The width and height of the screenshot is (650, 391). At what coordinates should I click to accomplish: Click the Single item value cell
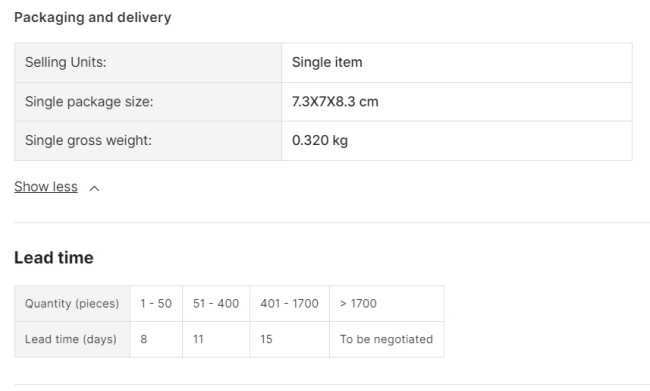pyautogui.click(x=457, y=62)
